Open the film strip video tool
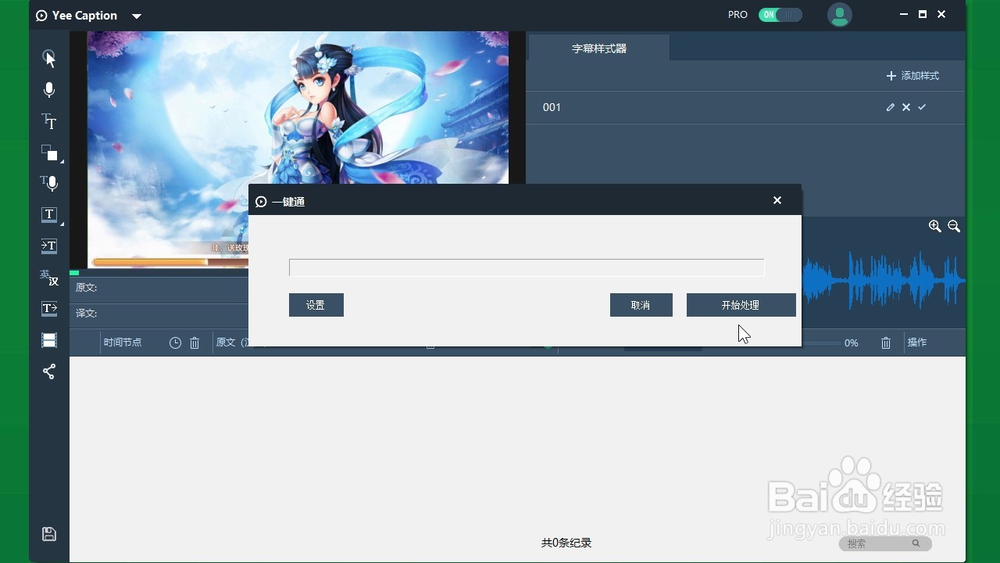This screenshot has width=1000, height=563. coord(49,340)
